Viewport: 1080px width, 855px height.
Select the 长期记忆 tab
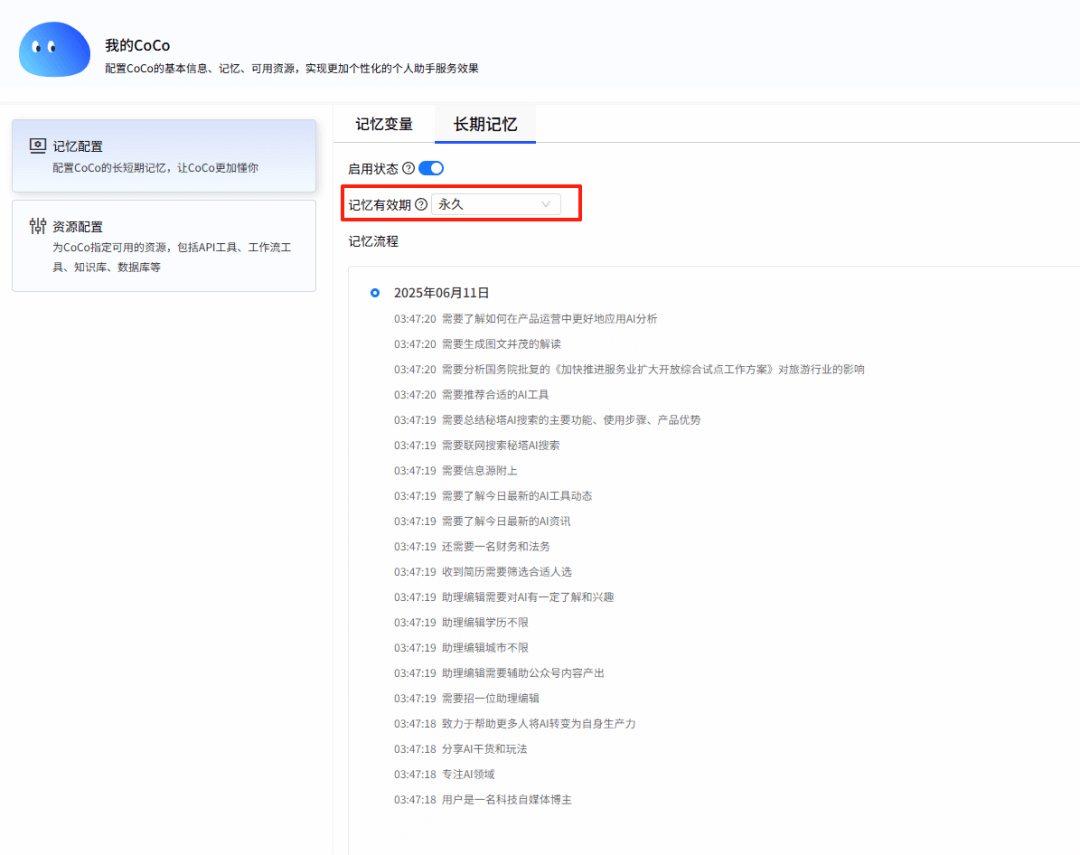point(485,124)
